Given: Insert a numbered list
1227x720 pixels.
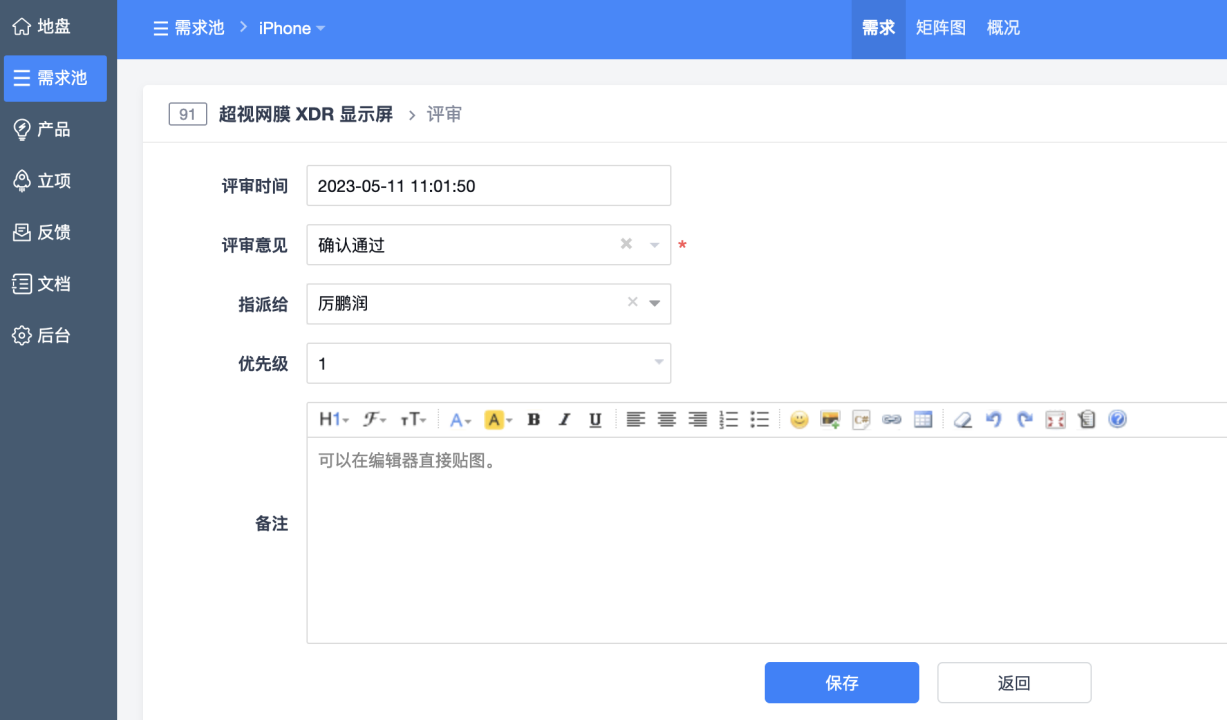Looking at the screenshot, I should 729,420.
